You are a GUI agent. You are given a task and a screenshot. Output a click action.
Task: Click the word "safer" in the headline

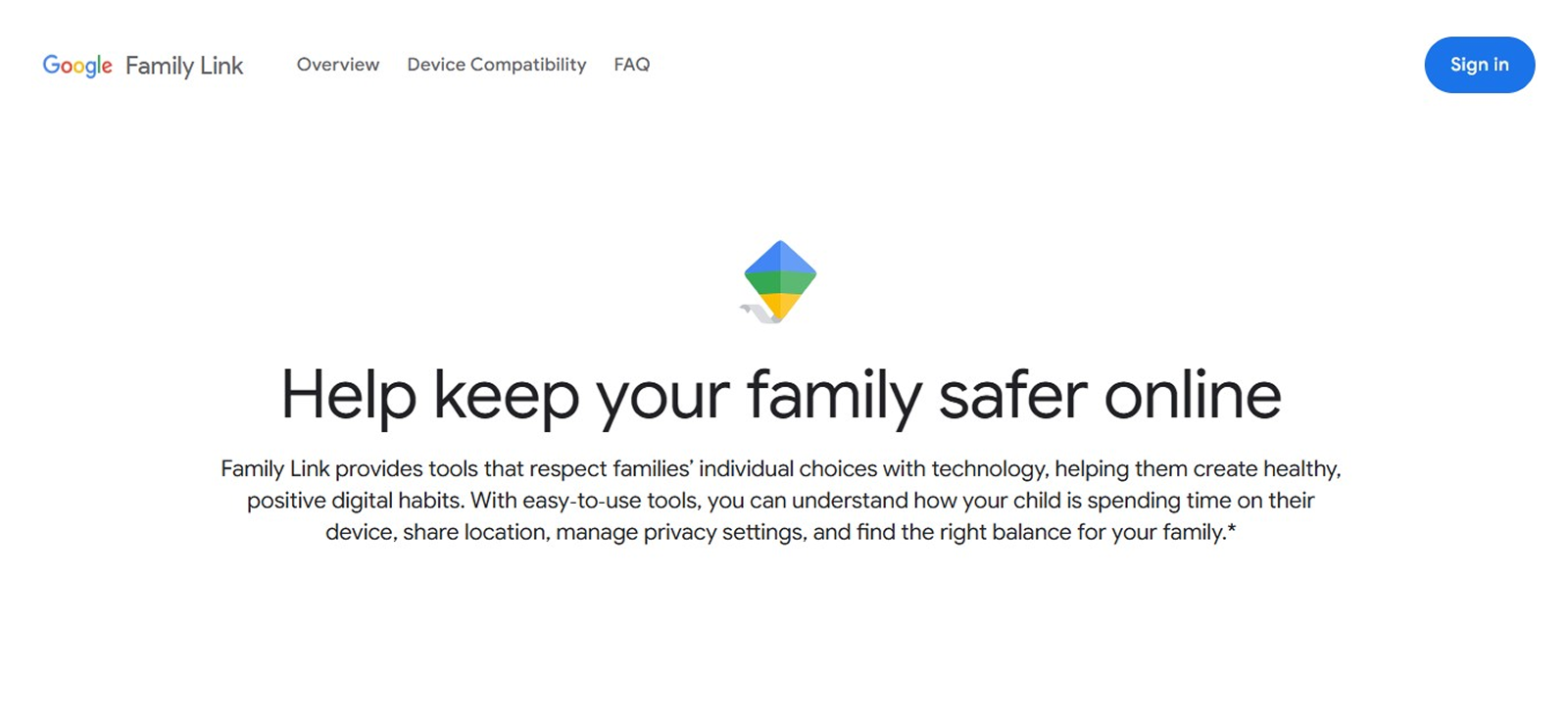1013,396
